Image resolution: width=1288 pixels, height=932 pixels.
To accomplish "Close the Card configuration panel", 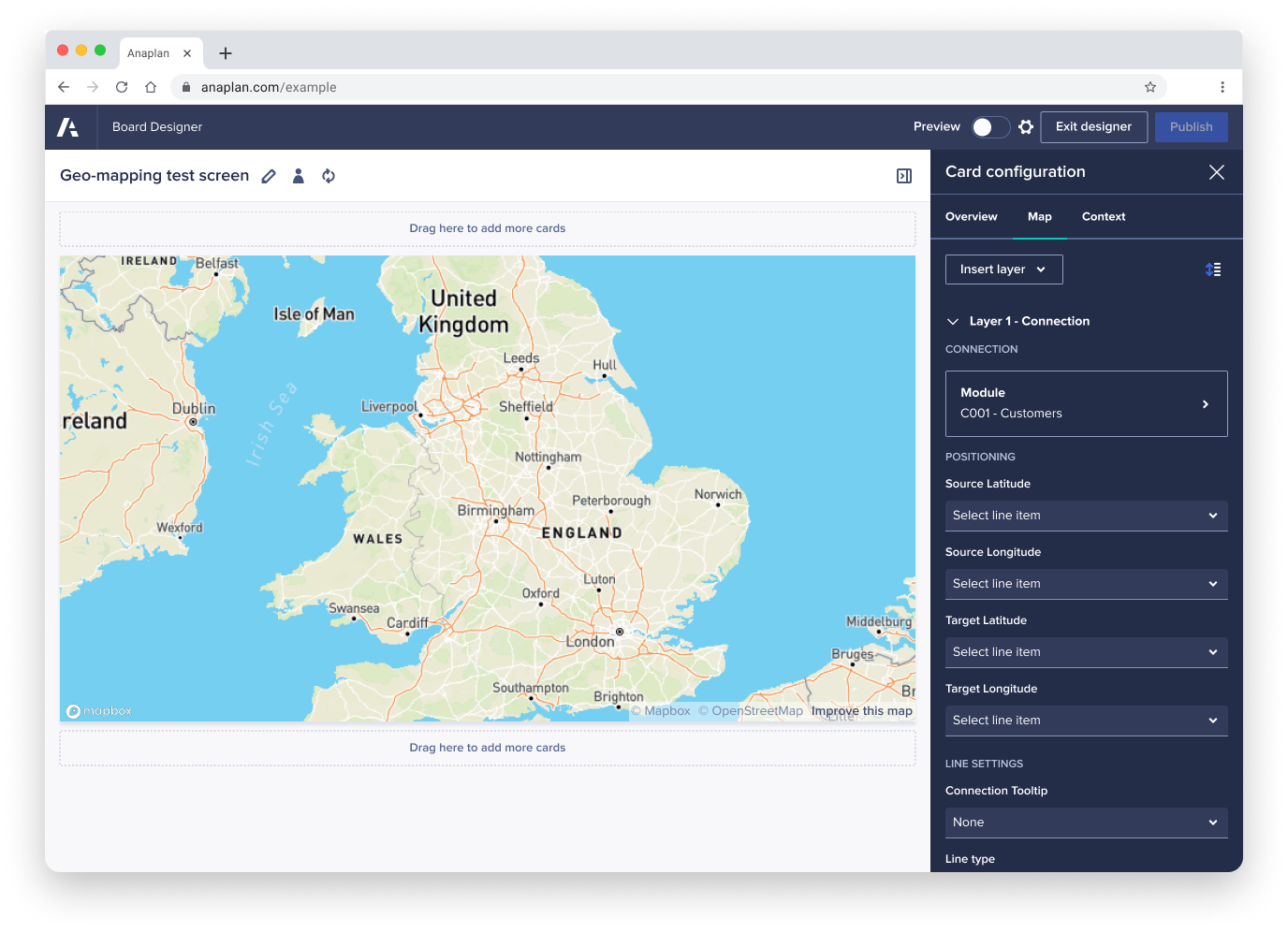I will click(x=1217, y=172).
